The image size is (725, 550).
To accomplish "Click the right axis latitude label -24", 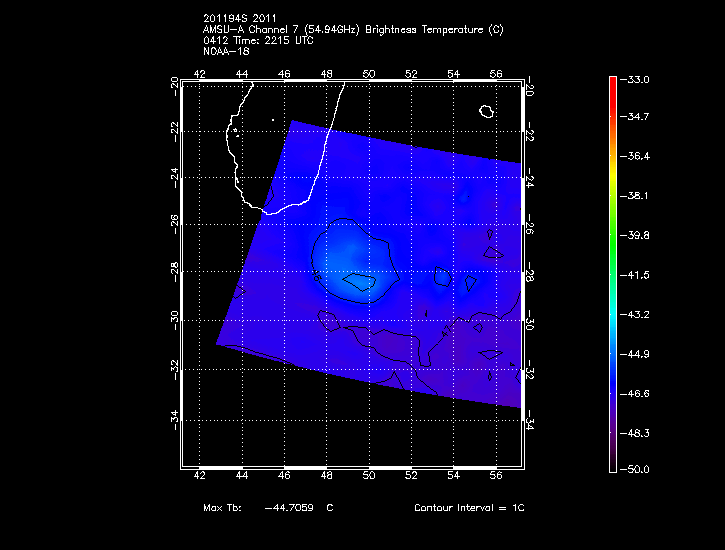I will coord(529,181).
